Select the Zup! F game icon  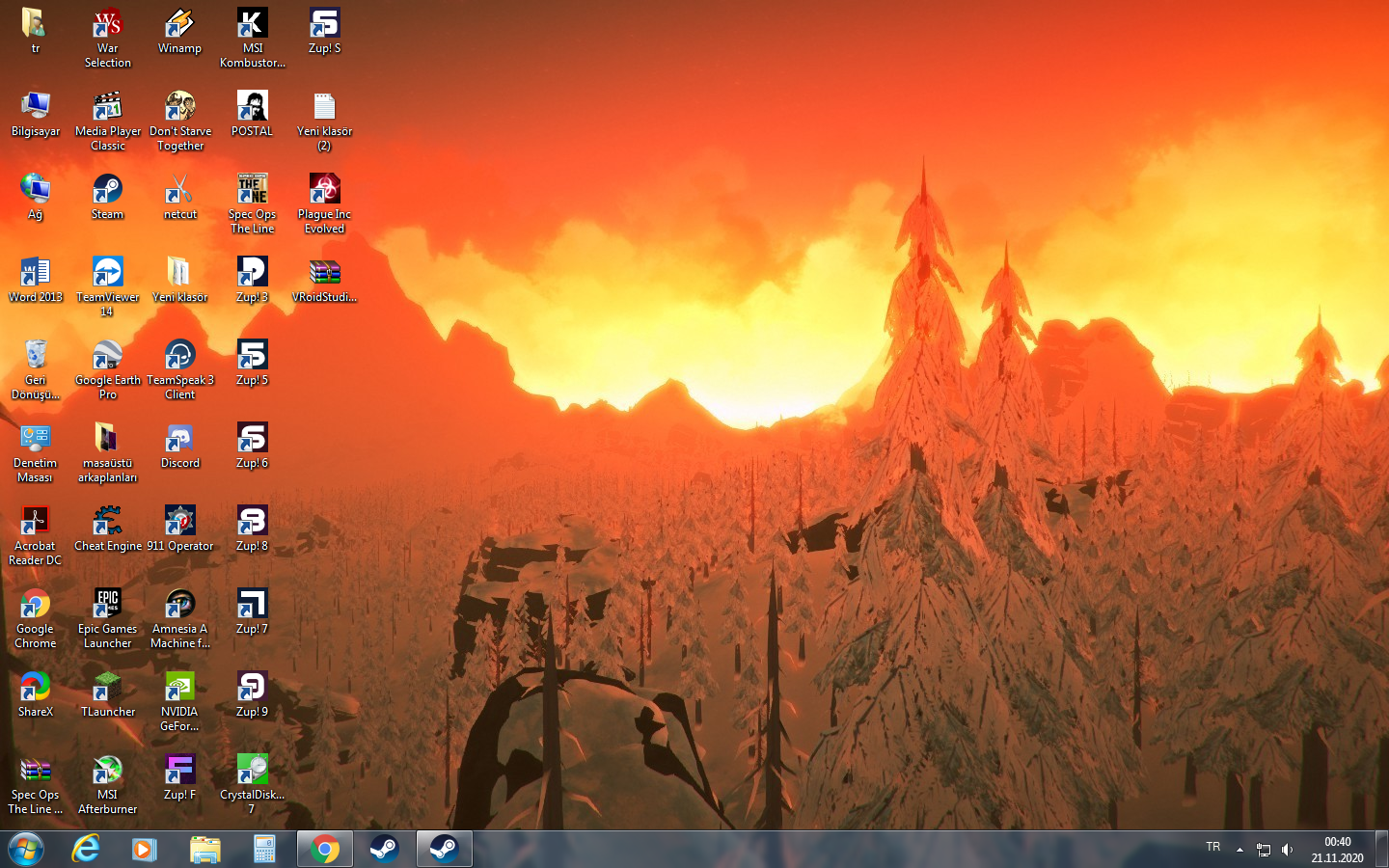tap(180, 777)
